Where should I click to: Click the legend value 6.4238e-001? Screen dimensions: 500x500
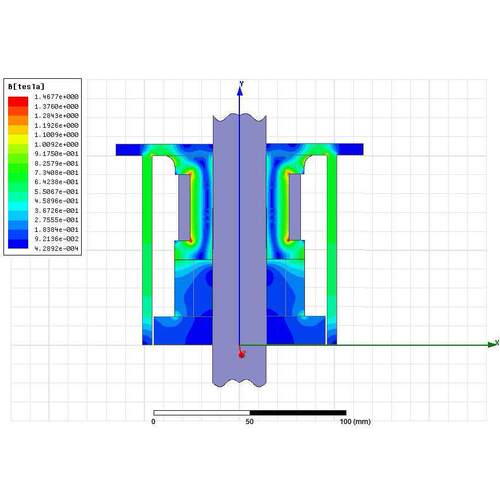(57, 182)
